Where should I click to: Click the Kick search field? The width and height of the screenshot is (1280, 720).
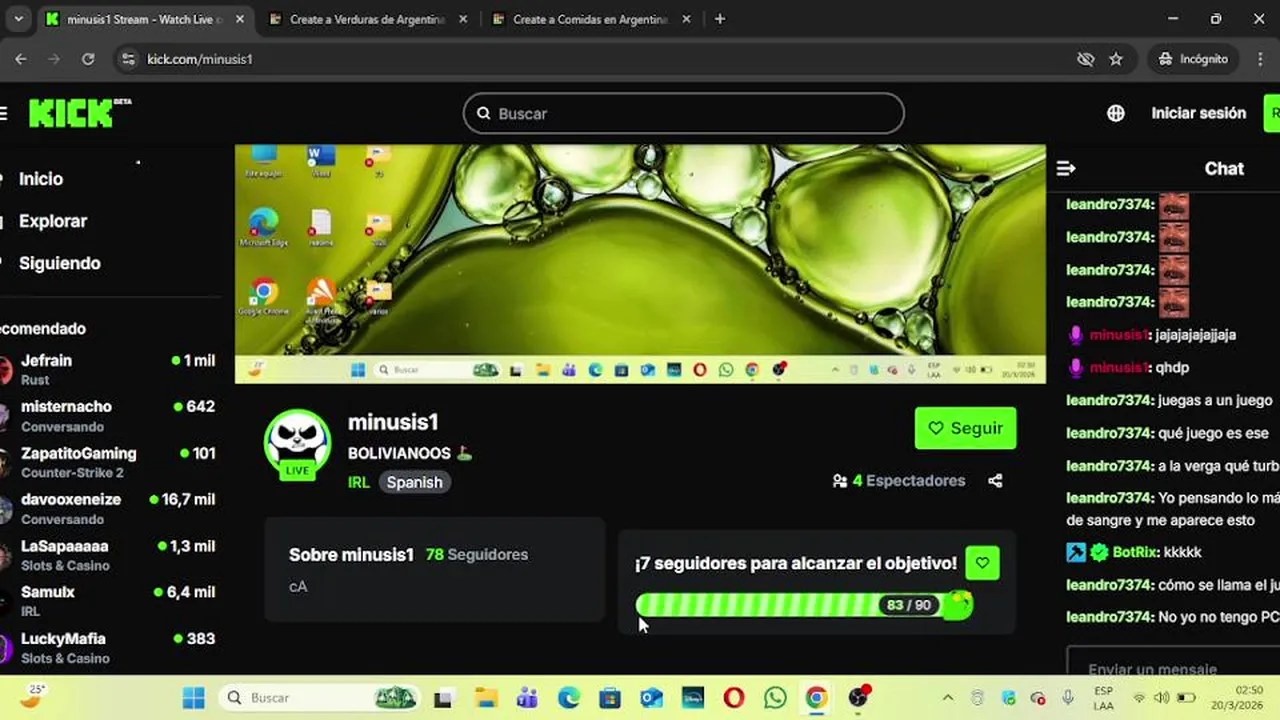(684, 113)
